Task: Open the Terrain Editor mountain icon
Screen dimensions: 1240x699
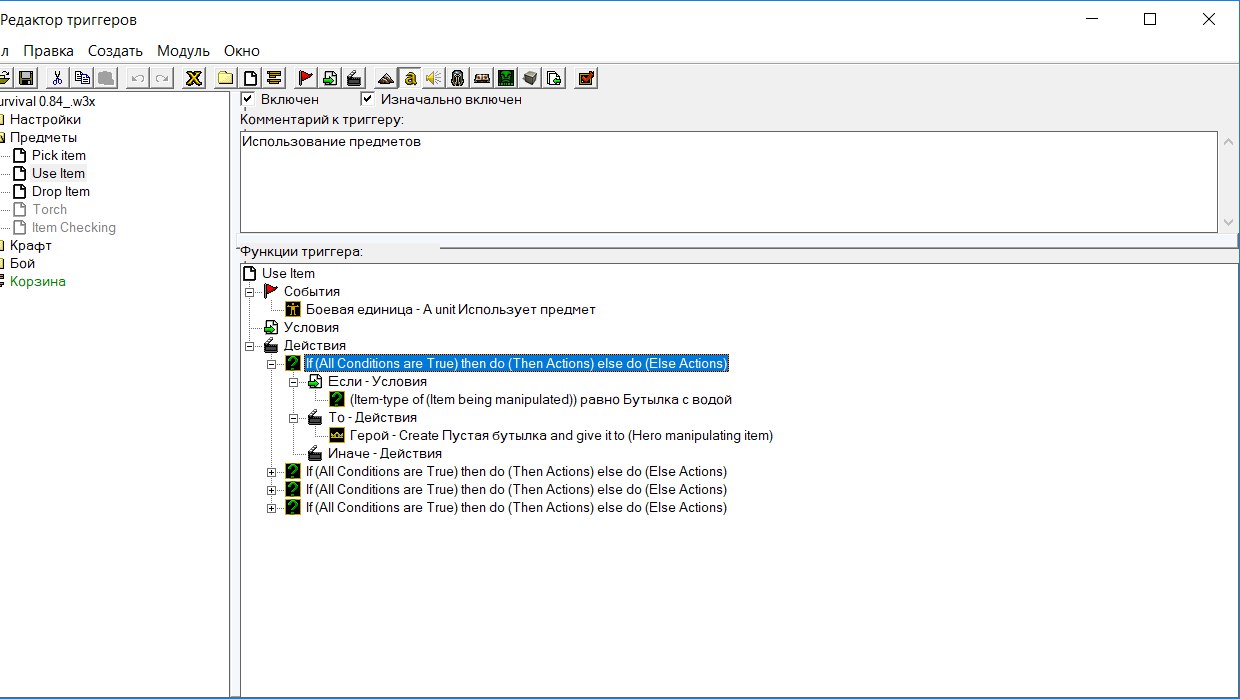Action: (386, 78)
